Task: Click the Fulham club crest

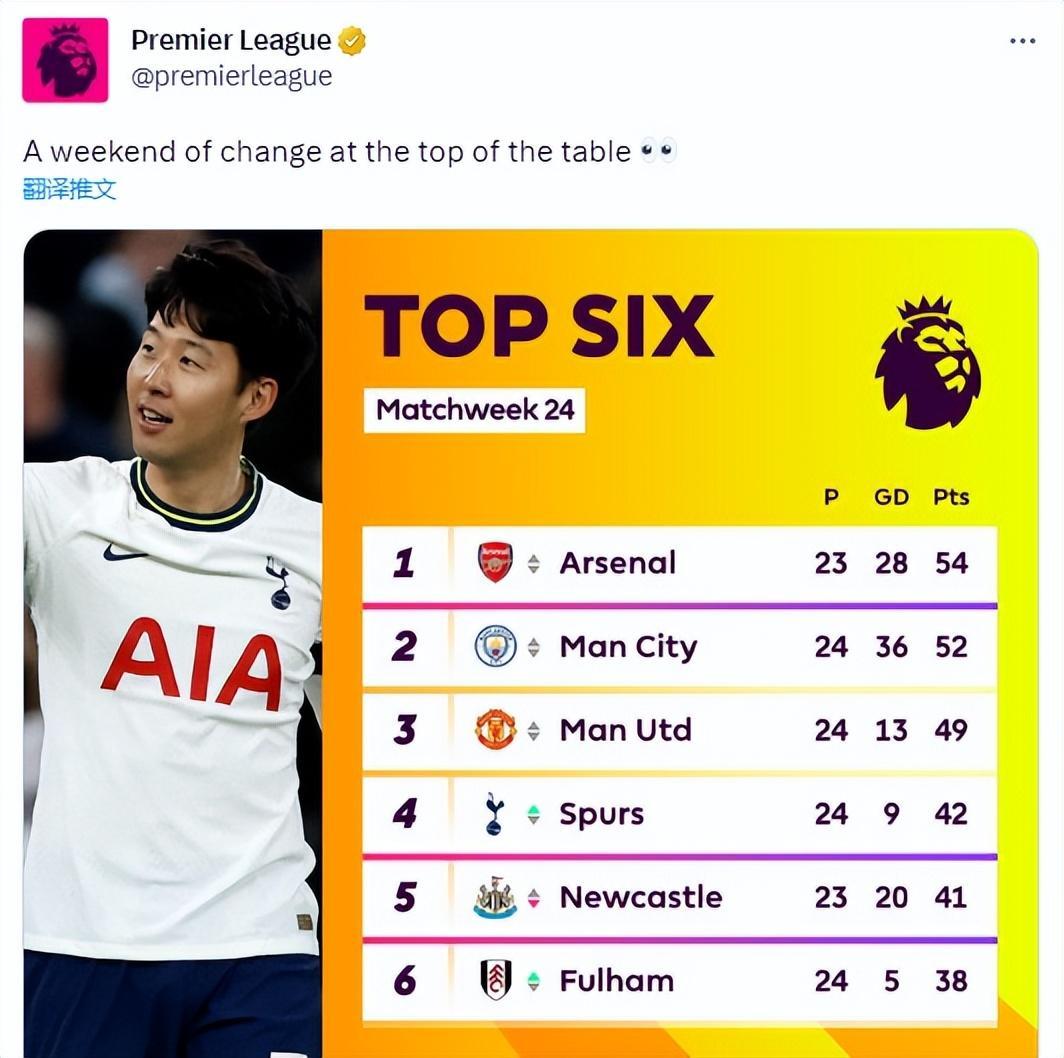Action: 495,981
